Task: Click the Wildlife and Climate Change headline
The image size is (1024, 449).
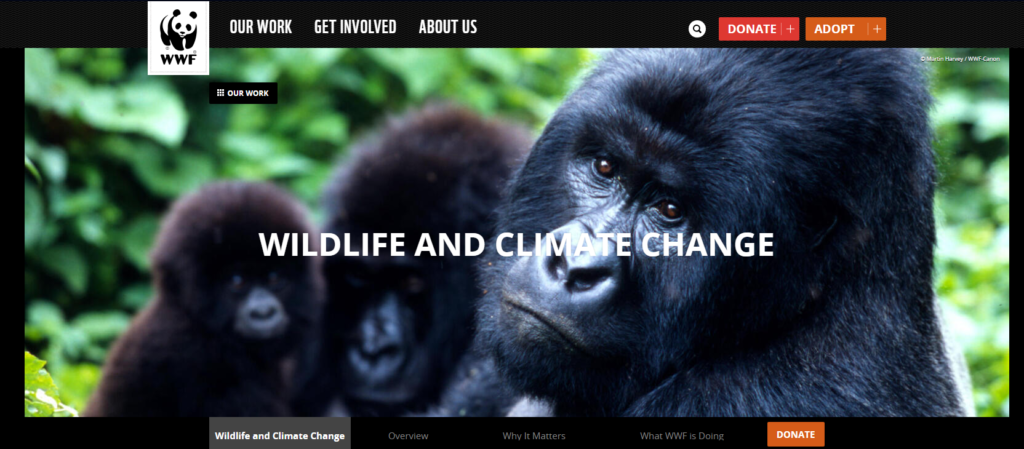Action: pos(516,245)
